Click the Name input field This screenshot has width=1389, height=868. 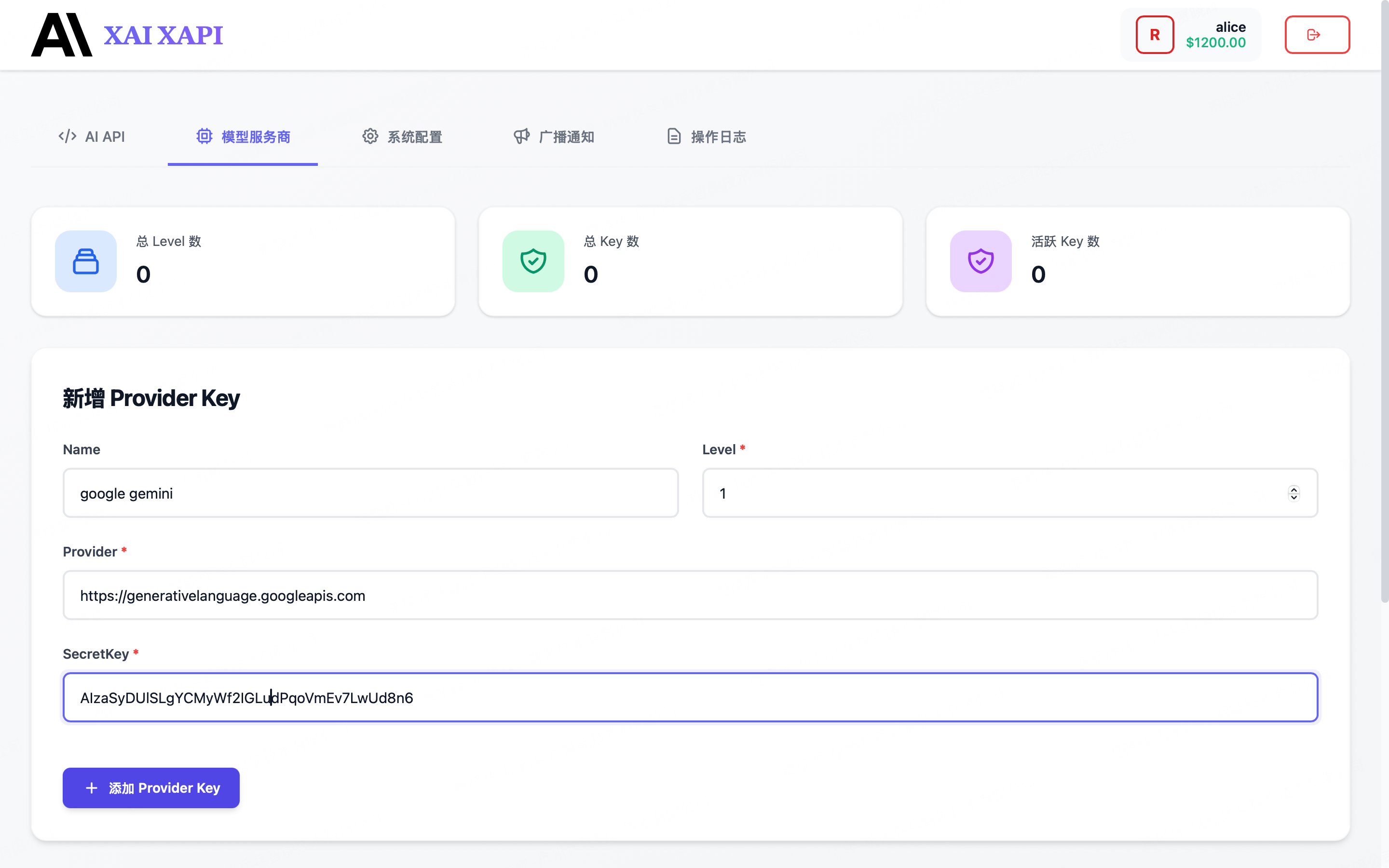coord(370,493)
